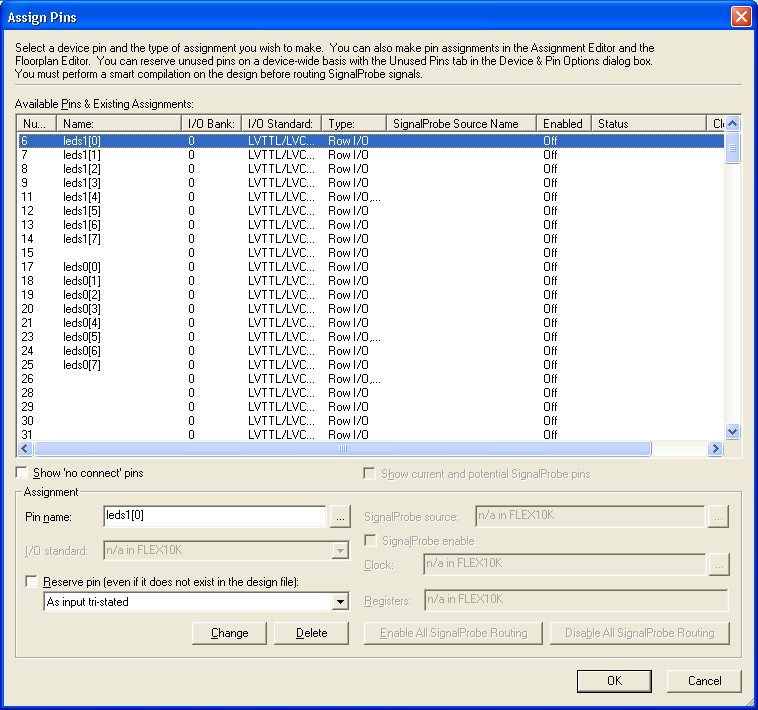Confirm with the OK button
The width and height of the screenshot is (758, 710).
(x=614, y=681)
